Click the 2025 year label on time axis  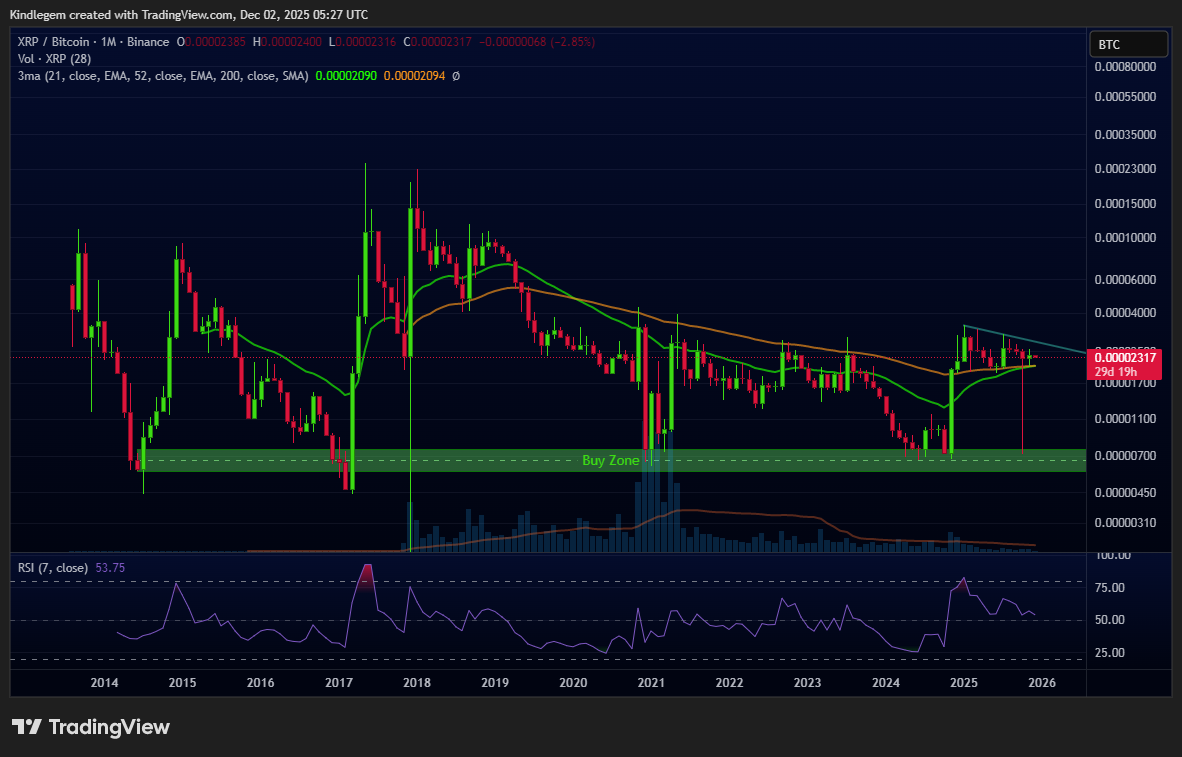(x=964, y=683)
